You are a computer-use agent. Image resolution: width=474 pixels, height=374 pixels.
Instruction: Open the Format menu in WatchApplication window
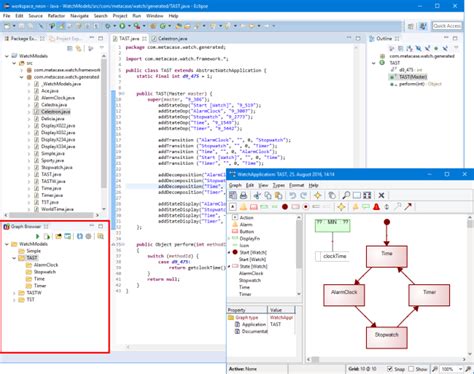coord(296,185)
